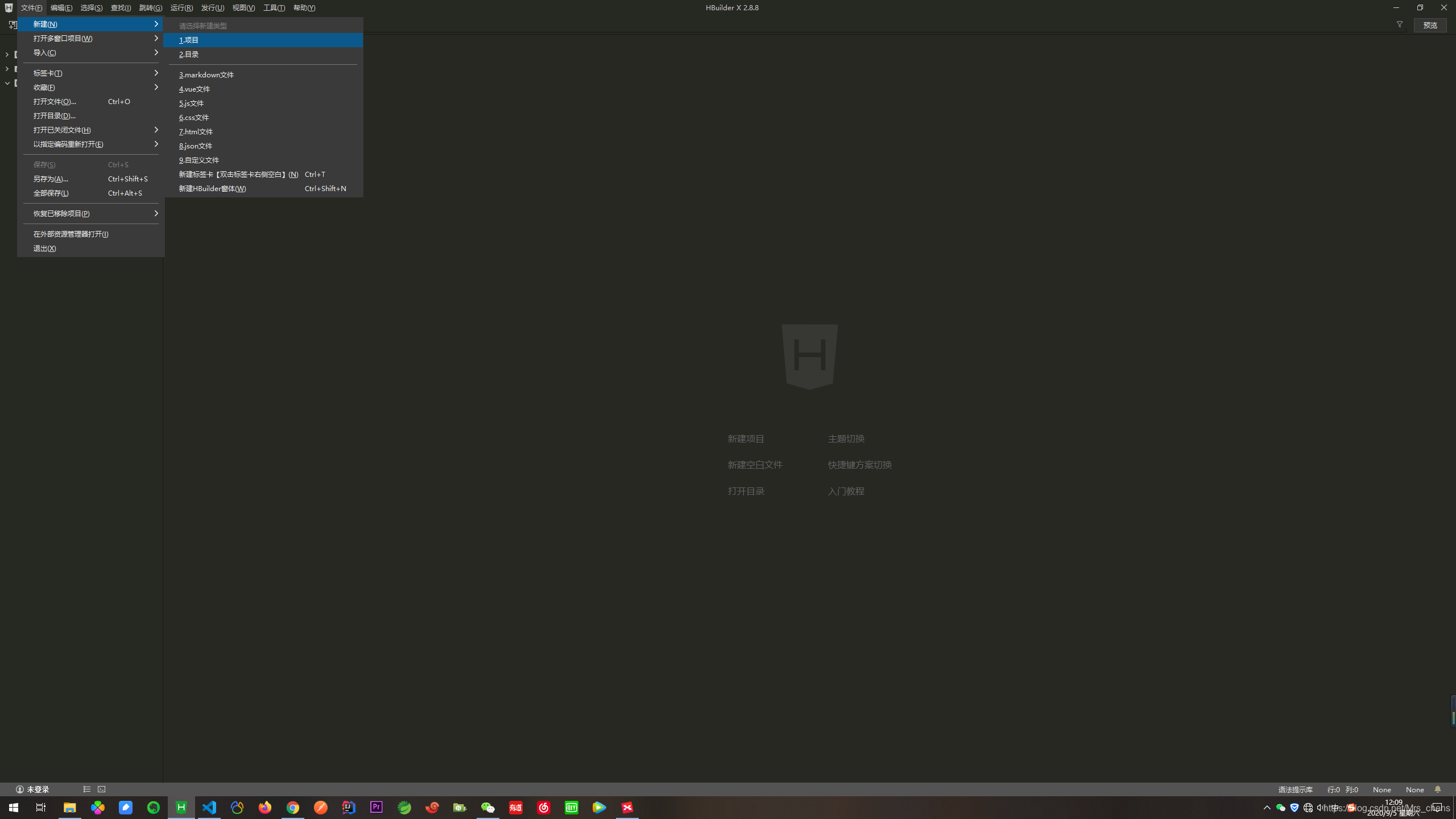Click the 语法提示库 status bar item
Image resolution: width=1456 pixels, height=819 pixels.
tap(1295, 789)
